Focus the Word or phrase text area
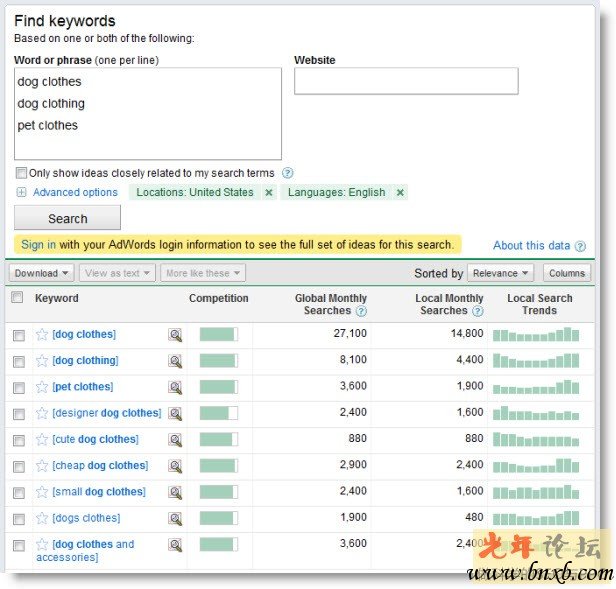This screenshot has width=616, height=589. [148, 114]
